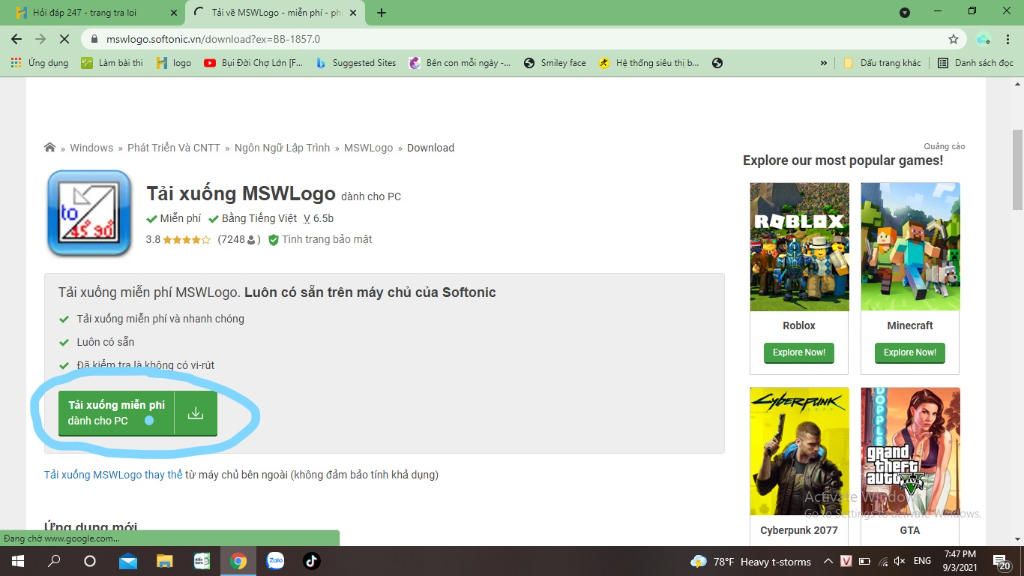
Task: Click Explore Now under Minecraft
Action: click(x=910, y=353)
